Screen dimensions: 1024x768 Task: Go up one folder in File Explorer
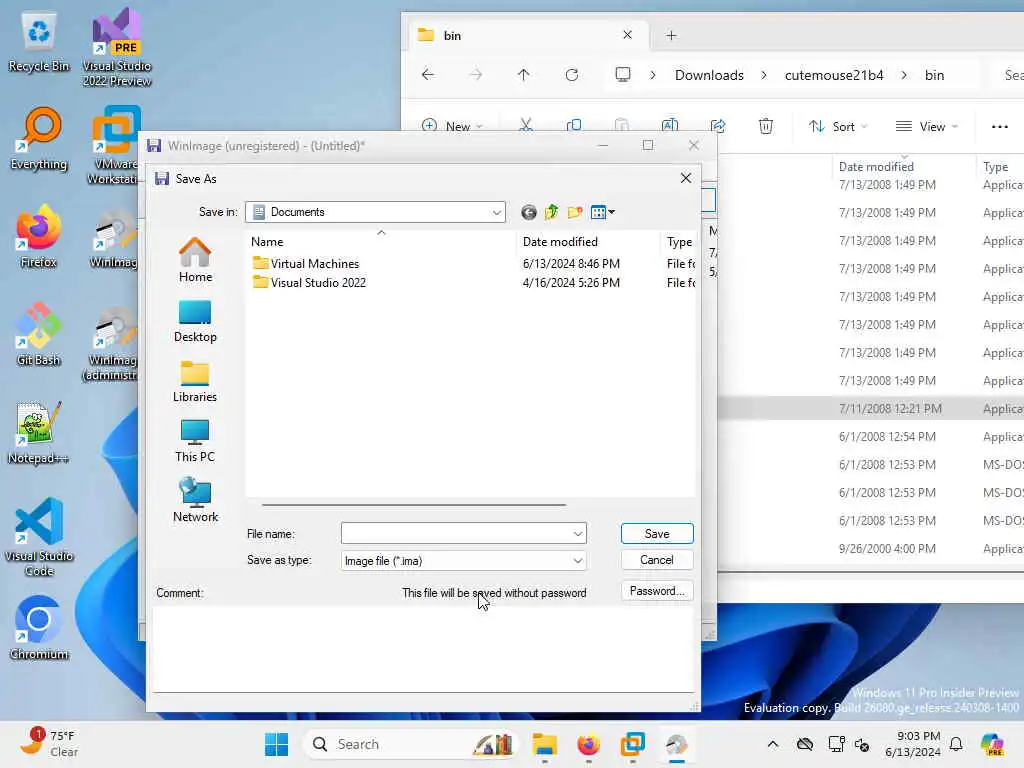tap(523, 75)
